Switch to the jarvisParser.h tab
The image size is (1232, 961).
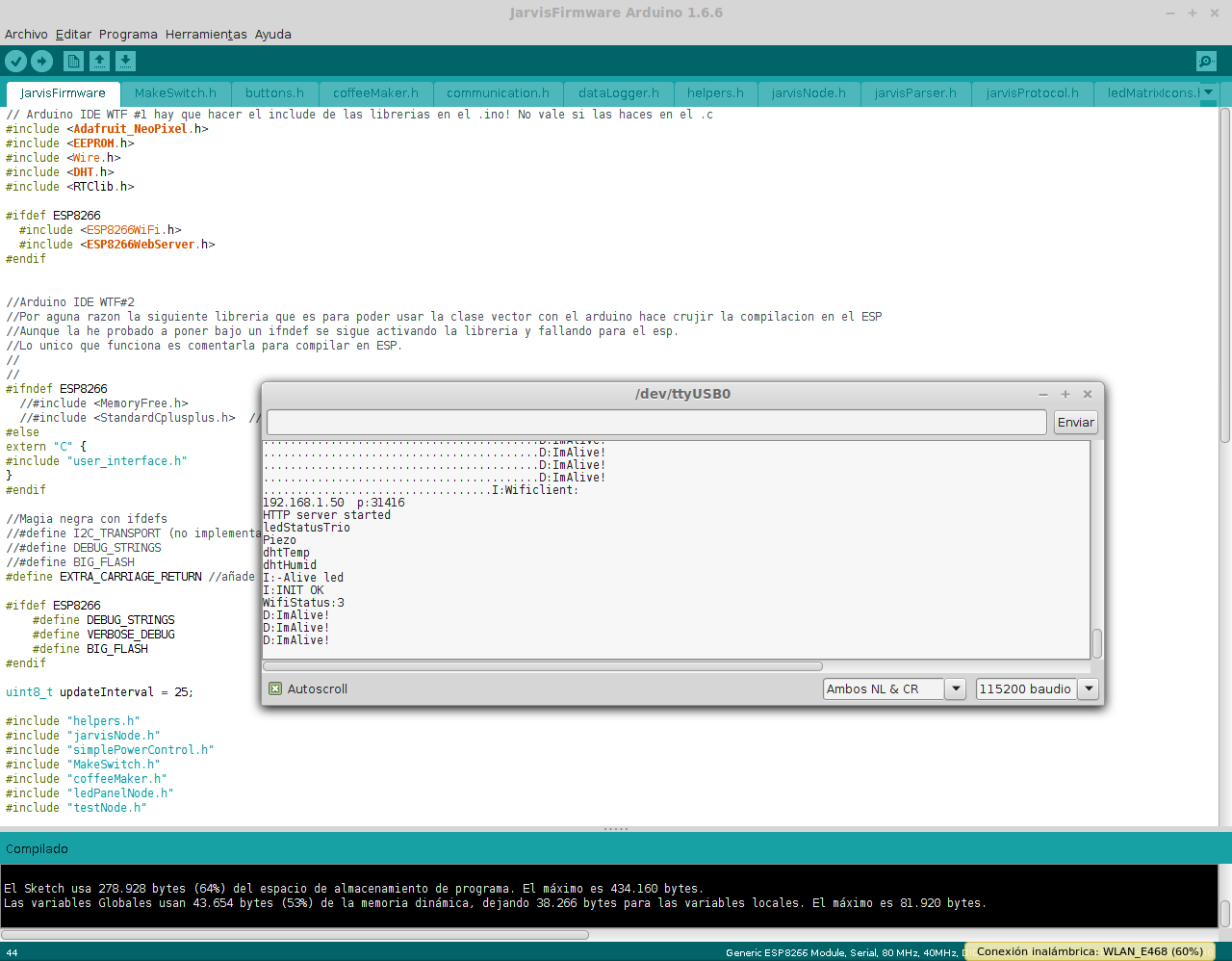(915, 93)
